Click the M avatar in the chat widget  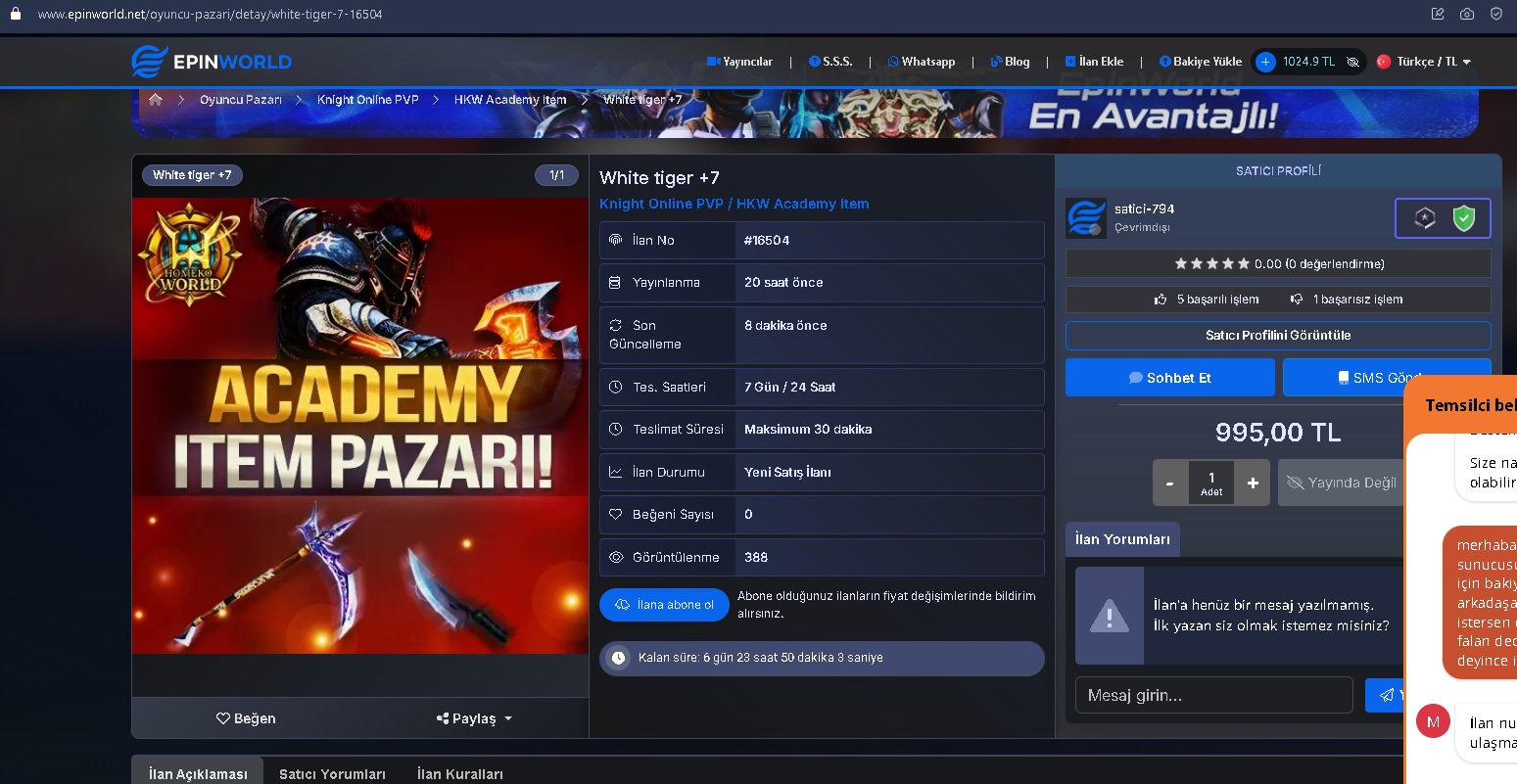tap(1433, 722)
